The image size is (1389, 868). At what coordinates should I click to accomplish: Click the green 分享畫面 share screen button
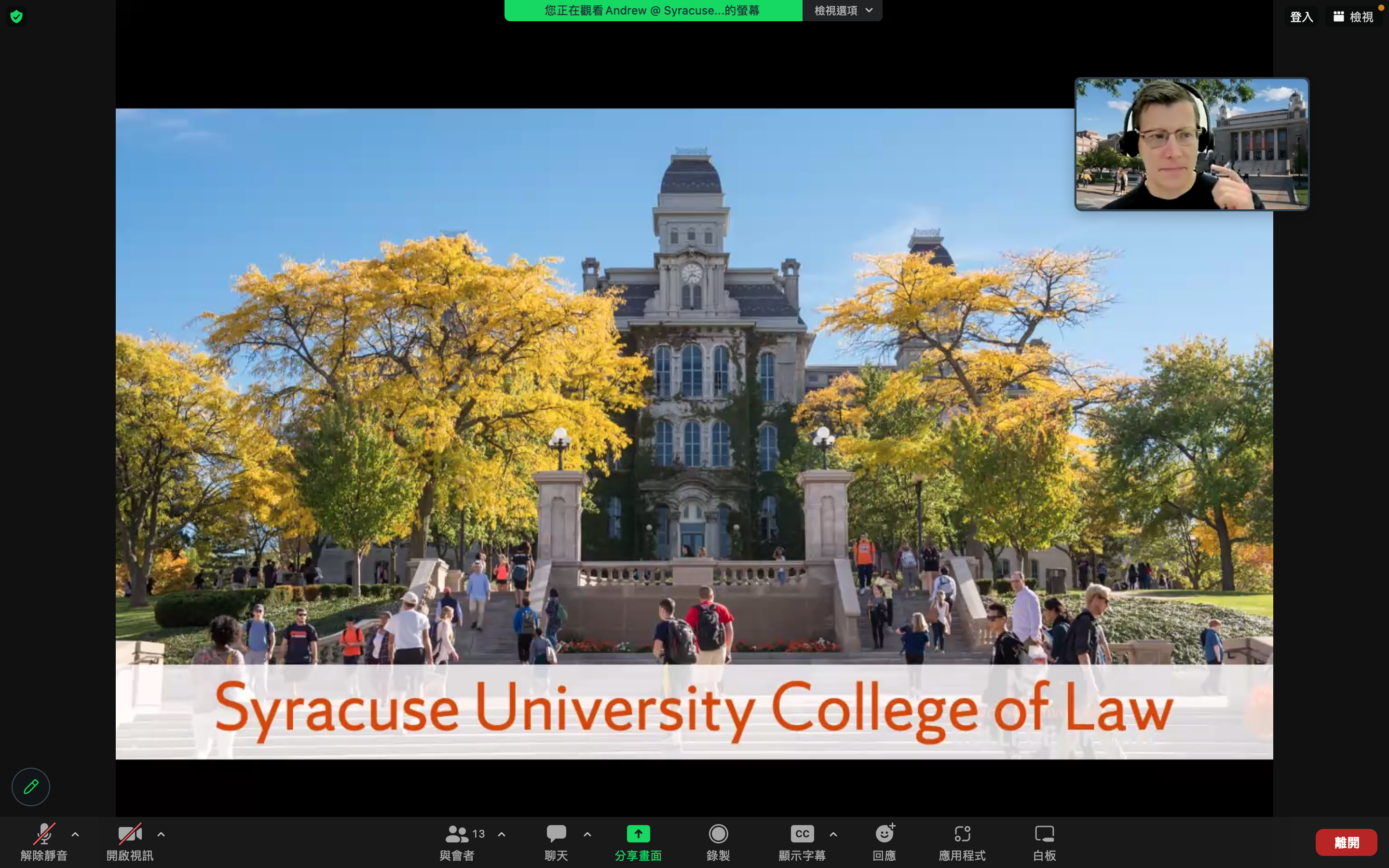tap(638, 841)
